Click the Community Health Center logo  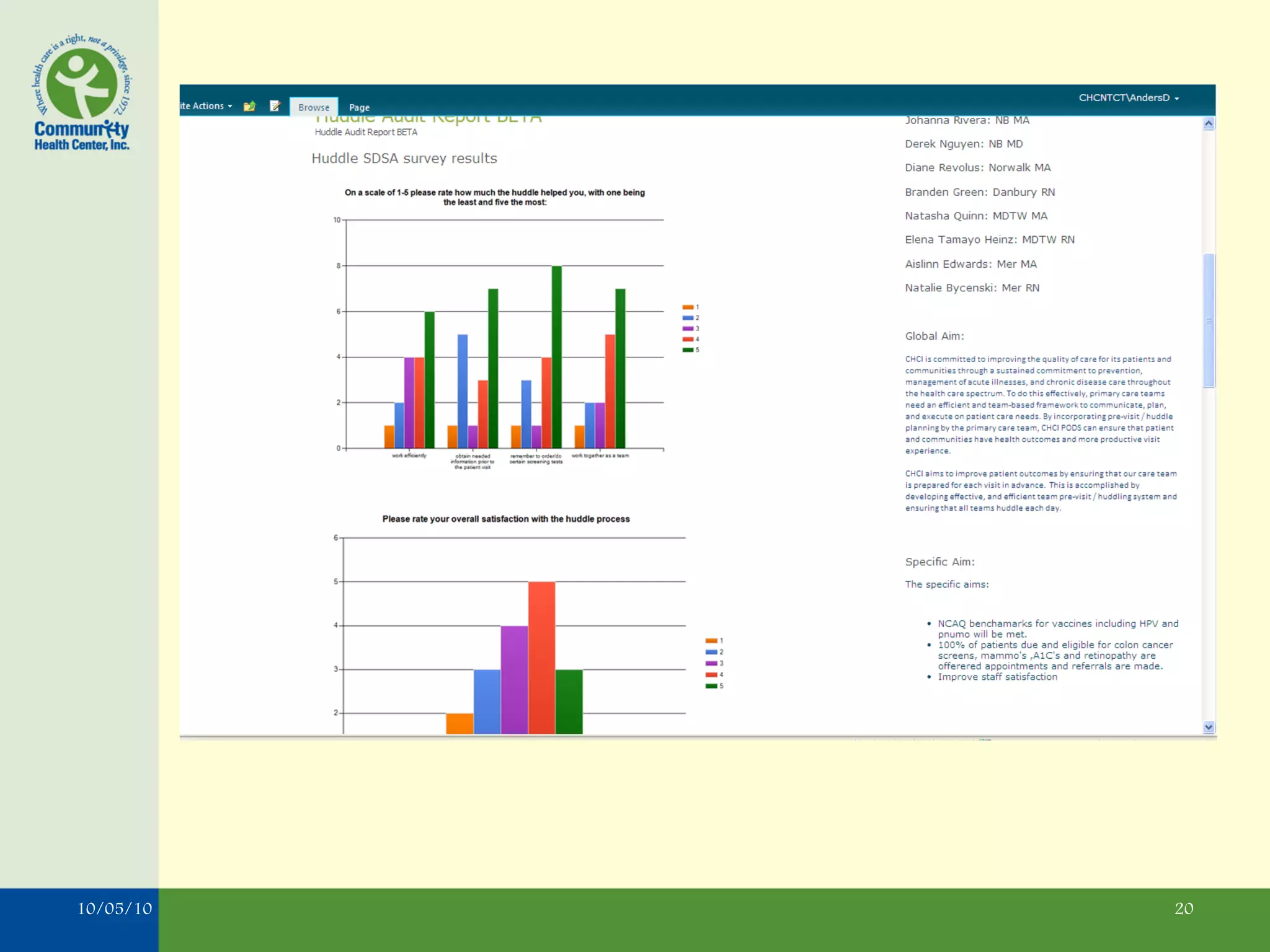click(x=81, y=92)
